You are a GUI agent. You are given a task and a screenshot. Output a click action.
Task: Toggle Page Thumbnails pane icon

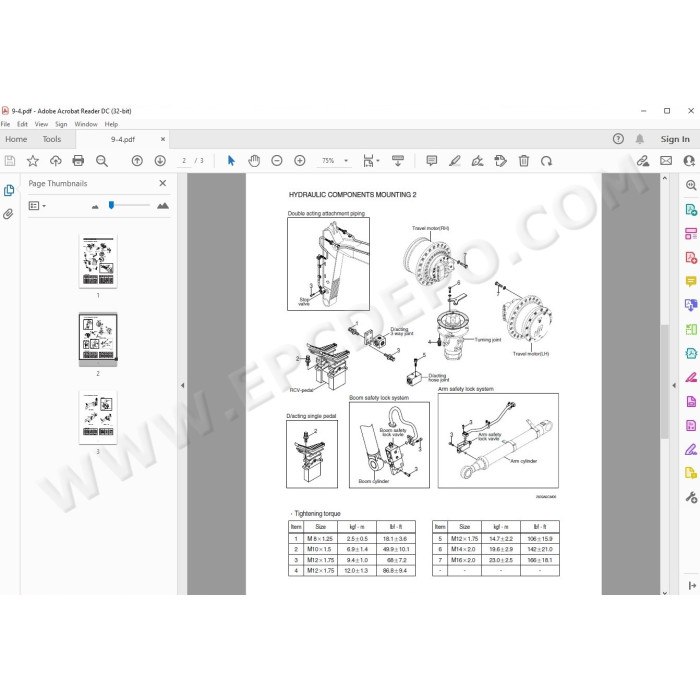tap(9, 191)
